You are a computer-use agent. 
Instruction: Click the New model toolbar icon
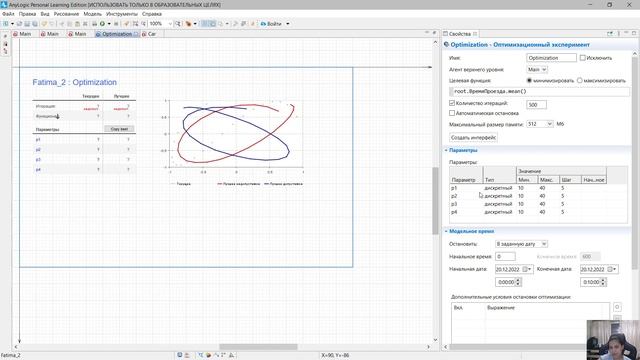click(6, 24)
